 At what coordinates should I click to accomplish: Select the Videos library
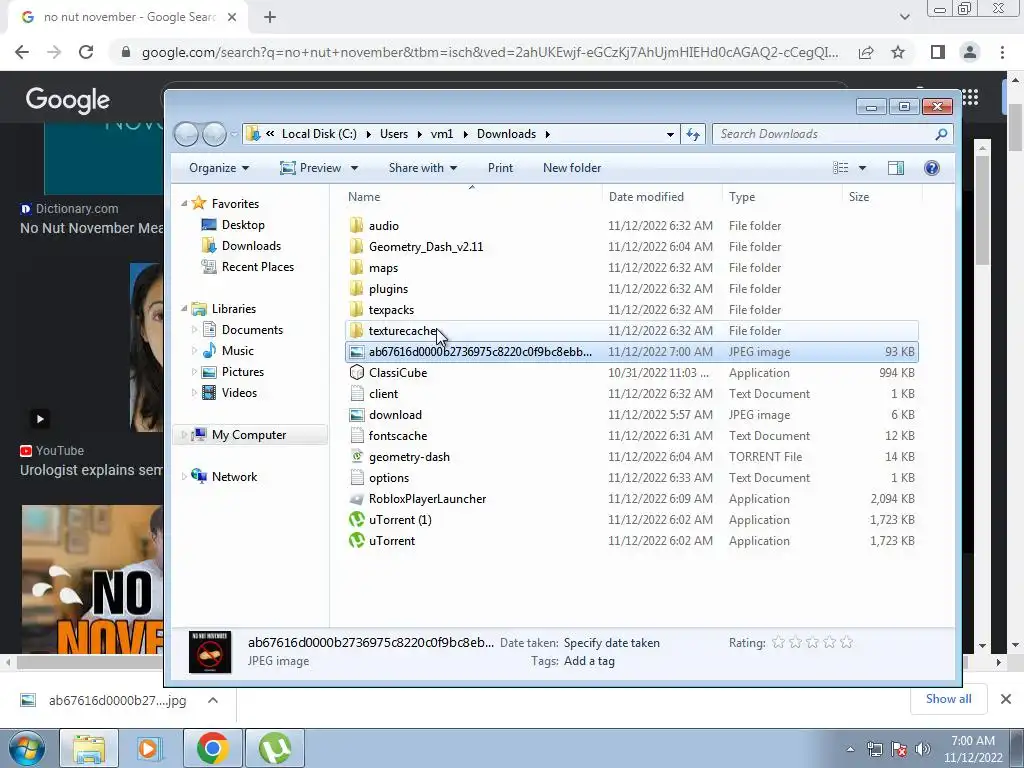tap(239, 392)
